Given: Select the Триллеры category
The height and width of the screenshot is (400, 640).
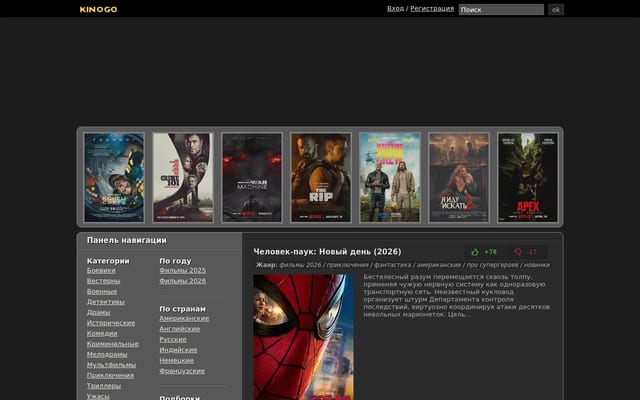Looking at the screenshot, I should 104,386.
